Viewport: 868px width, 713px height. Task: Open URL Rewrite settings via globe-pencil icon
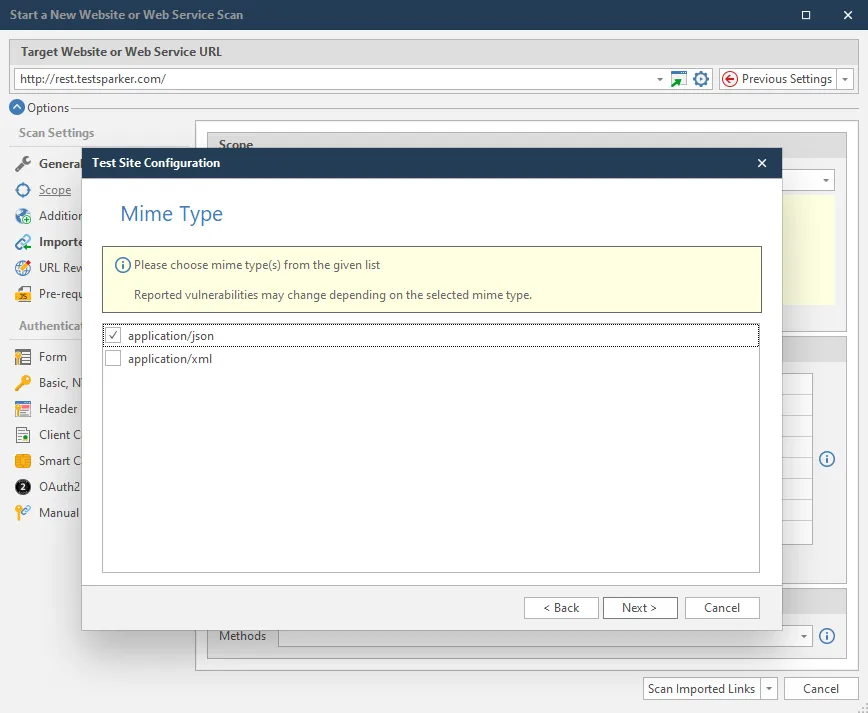coord(22,267)
